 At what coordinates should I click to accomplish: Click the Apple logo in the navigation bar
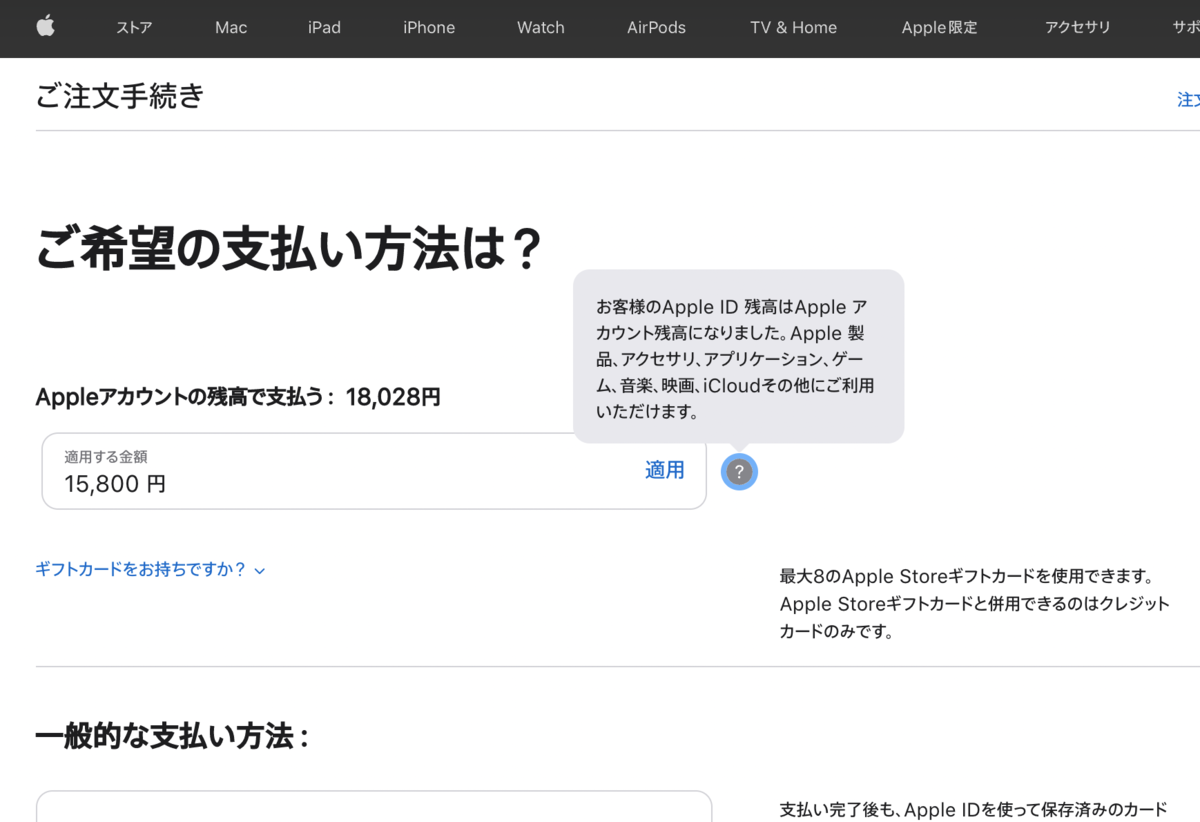pyautogui.click(x=45, y=27)
